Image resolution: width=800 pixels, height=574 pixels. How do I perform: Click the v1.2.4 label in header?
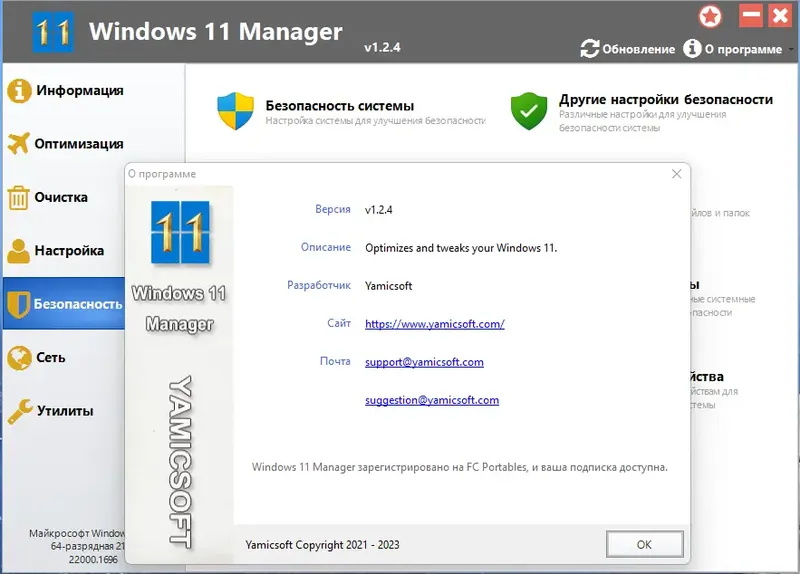tap(382, 47)
